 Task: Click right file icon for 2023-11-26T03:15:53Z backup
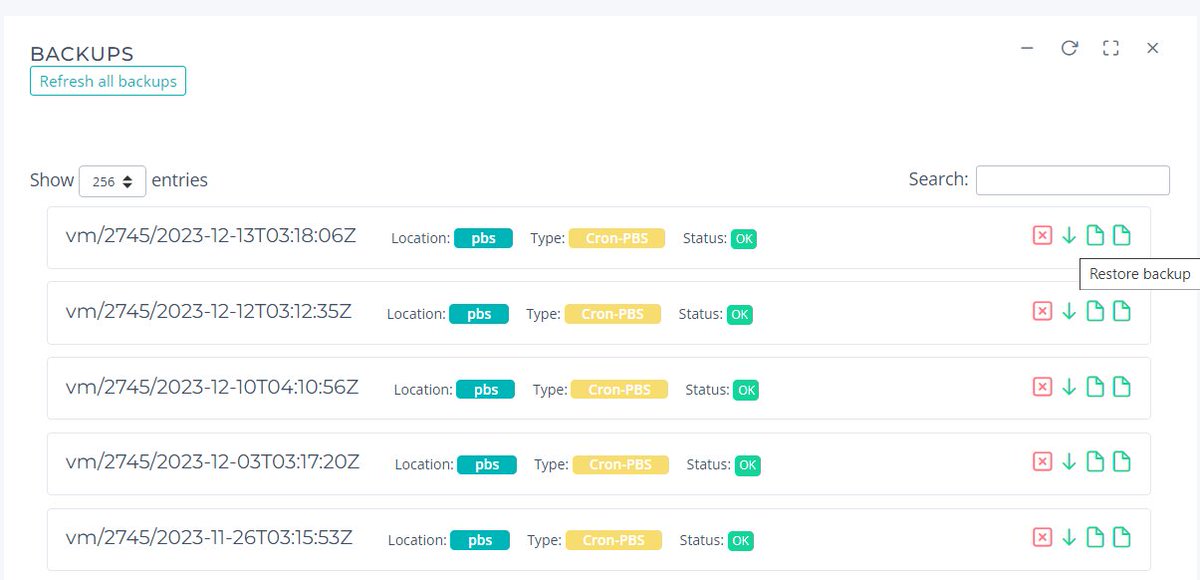(1122, 538)
